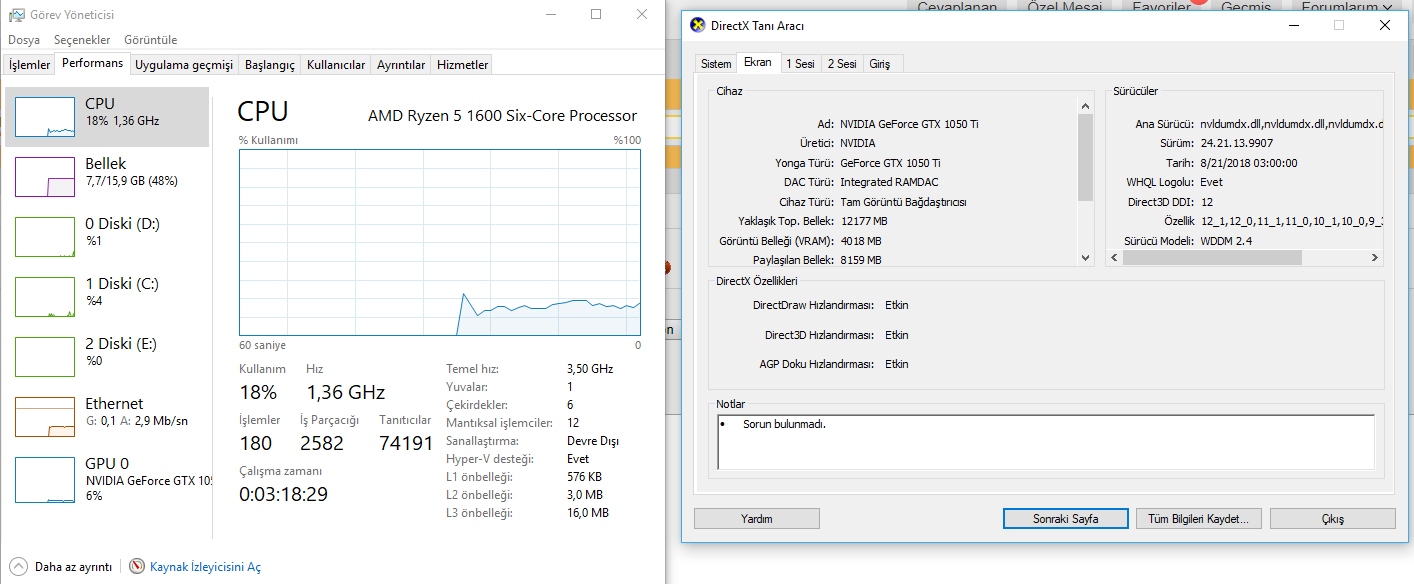This screenshot has height=584, width=1414.
Task: Click the "Devre Dışı" Sanallaştırma value
Action: point(591,441)
